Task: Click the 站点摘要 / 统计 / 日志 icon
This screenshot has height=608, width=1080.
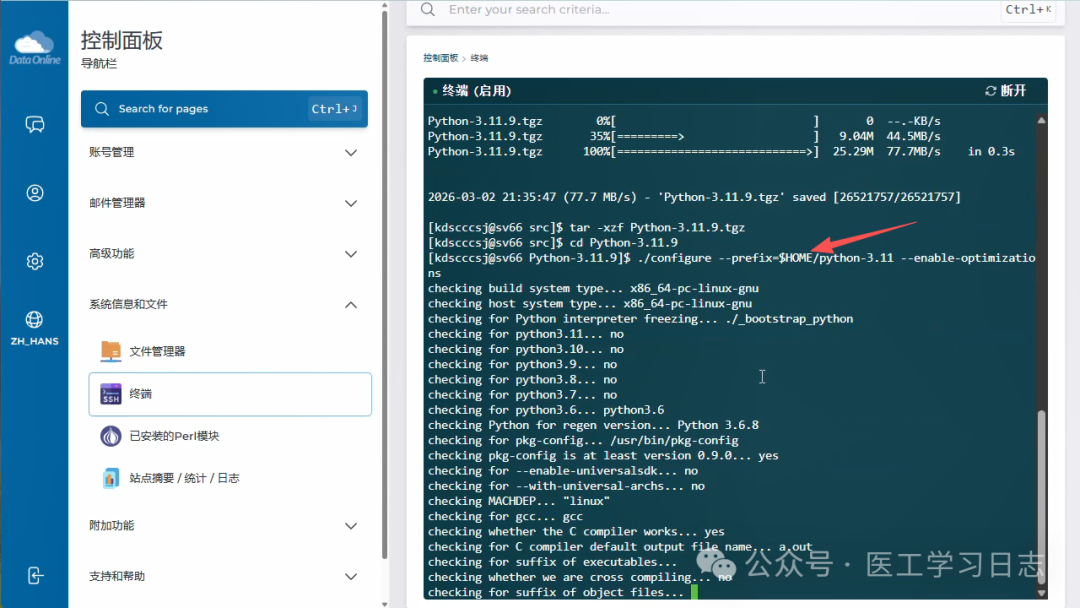Action: [x=111, y=478]
